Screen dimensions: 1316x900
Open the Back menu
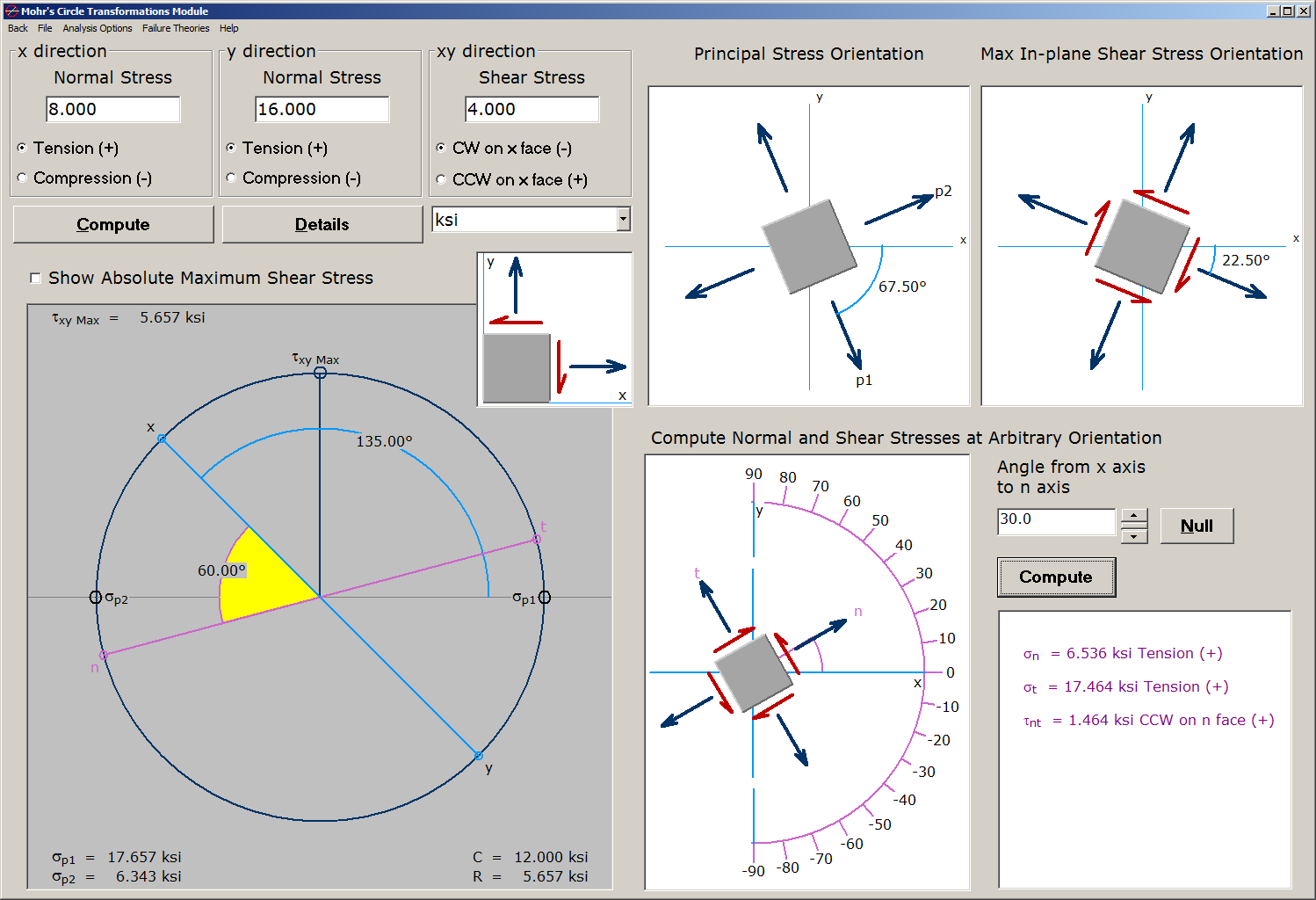tap(17, 28)
